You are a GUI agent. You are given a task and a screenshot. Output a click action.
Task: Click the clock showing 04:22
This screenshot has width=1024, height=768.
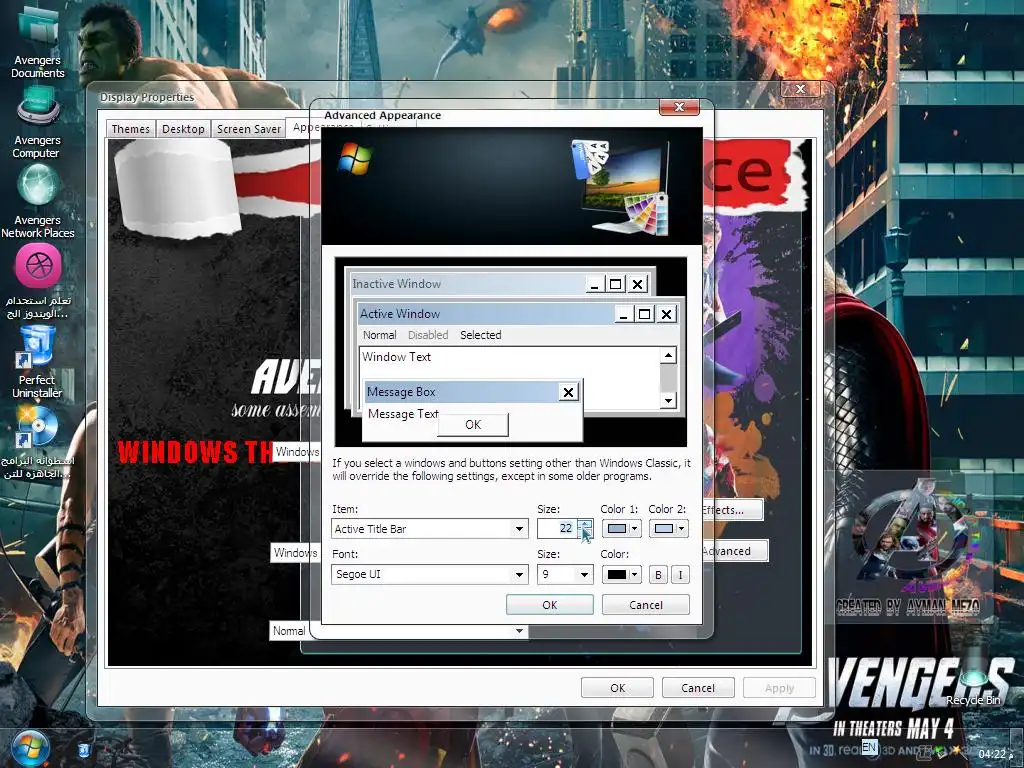[x=991, y=754]
